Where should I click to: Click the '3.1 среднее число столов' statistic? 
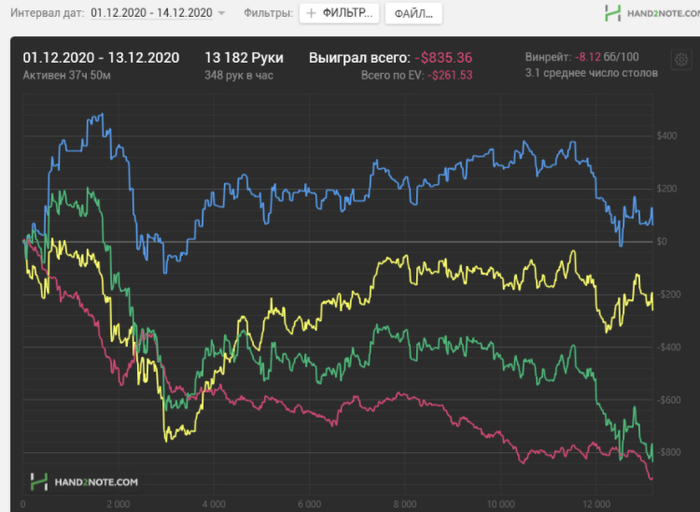coord(591,74)
